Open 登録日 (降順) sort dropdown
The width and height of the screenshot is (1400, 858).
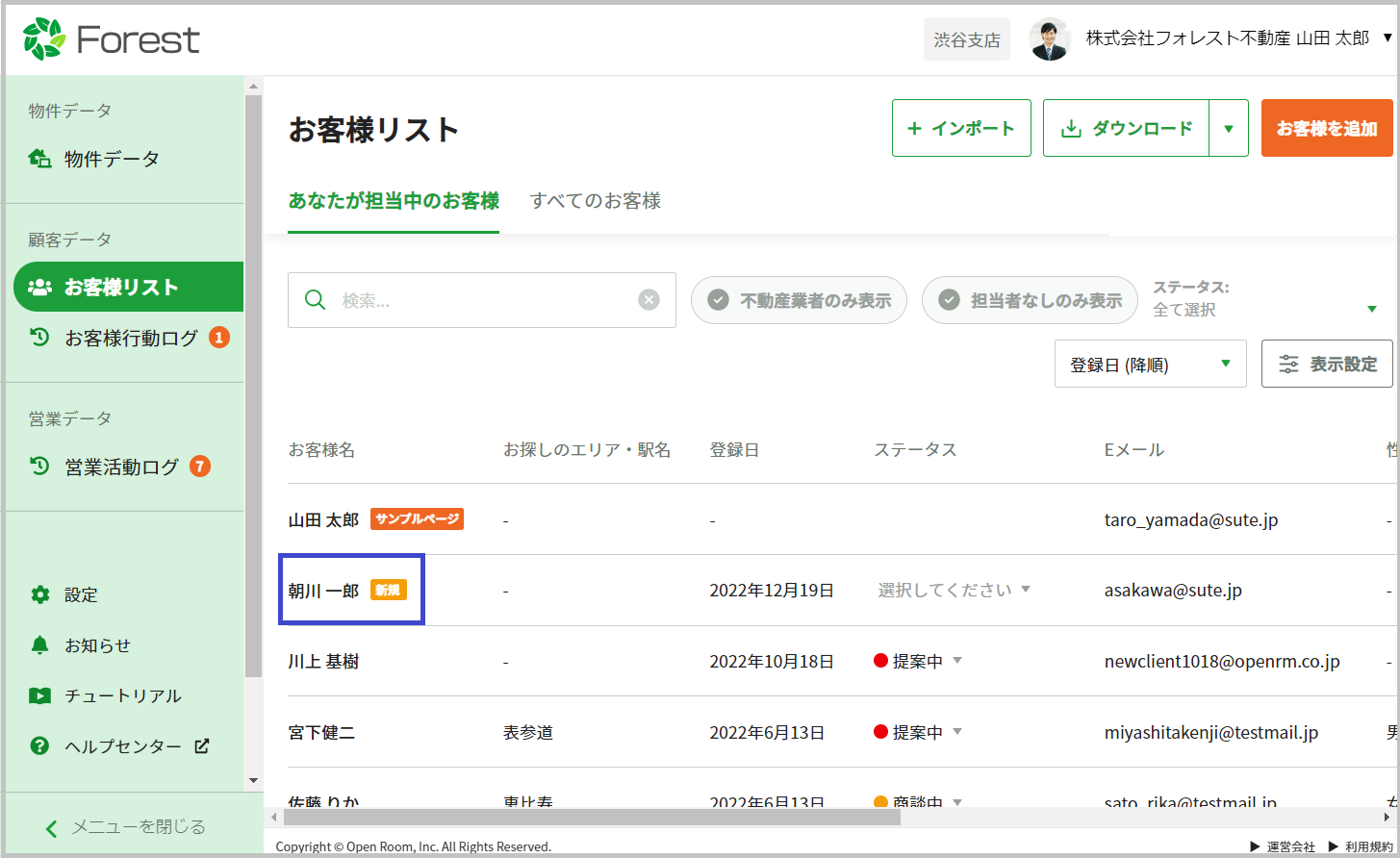coord(1150,365)
